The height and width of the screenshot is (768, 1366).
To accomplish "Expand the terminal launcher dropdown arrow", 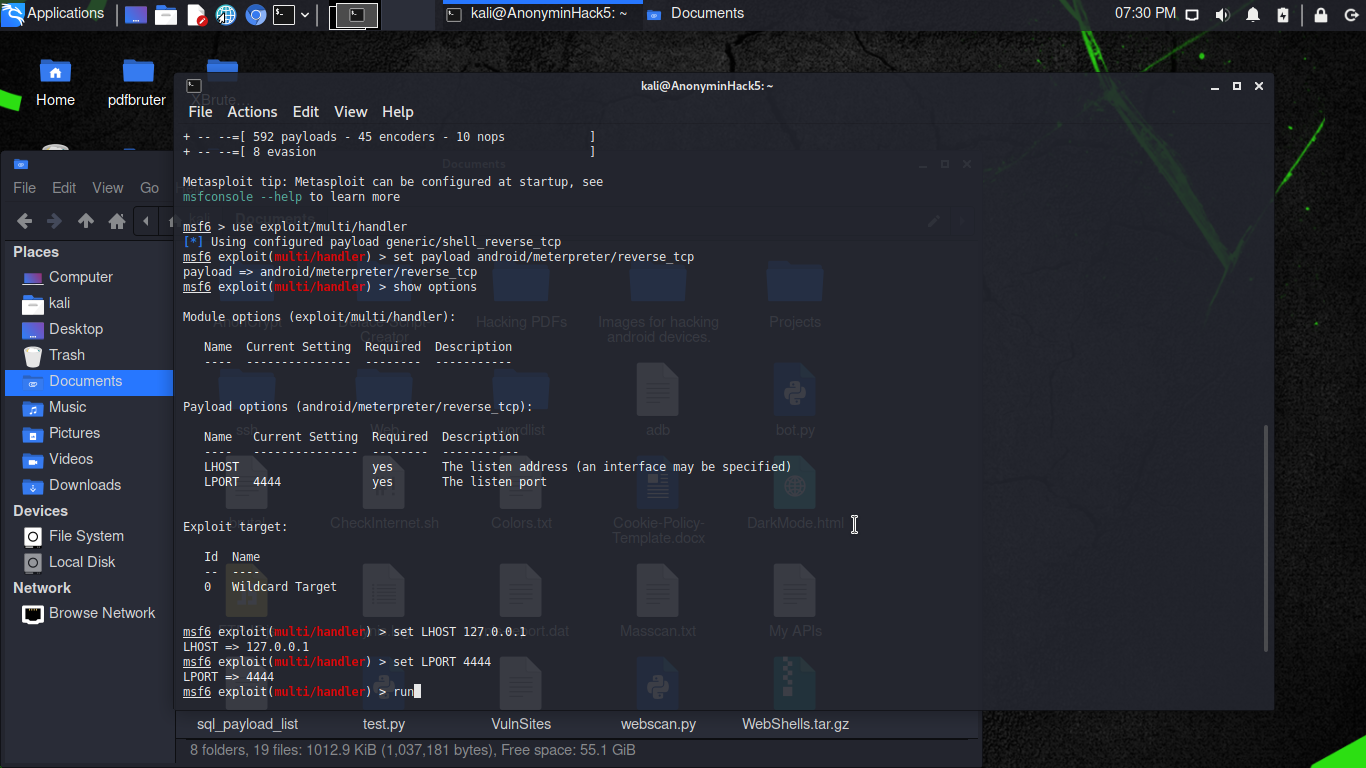I will (x=305, y=15).
